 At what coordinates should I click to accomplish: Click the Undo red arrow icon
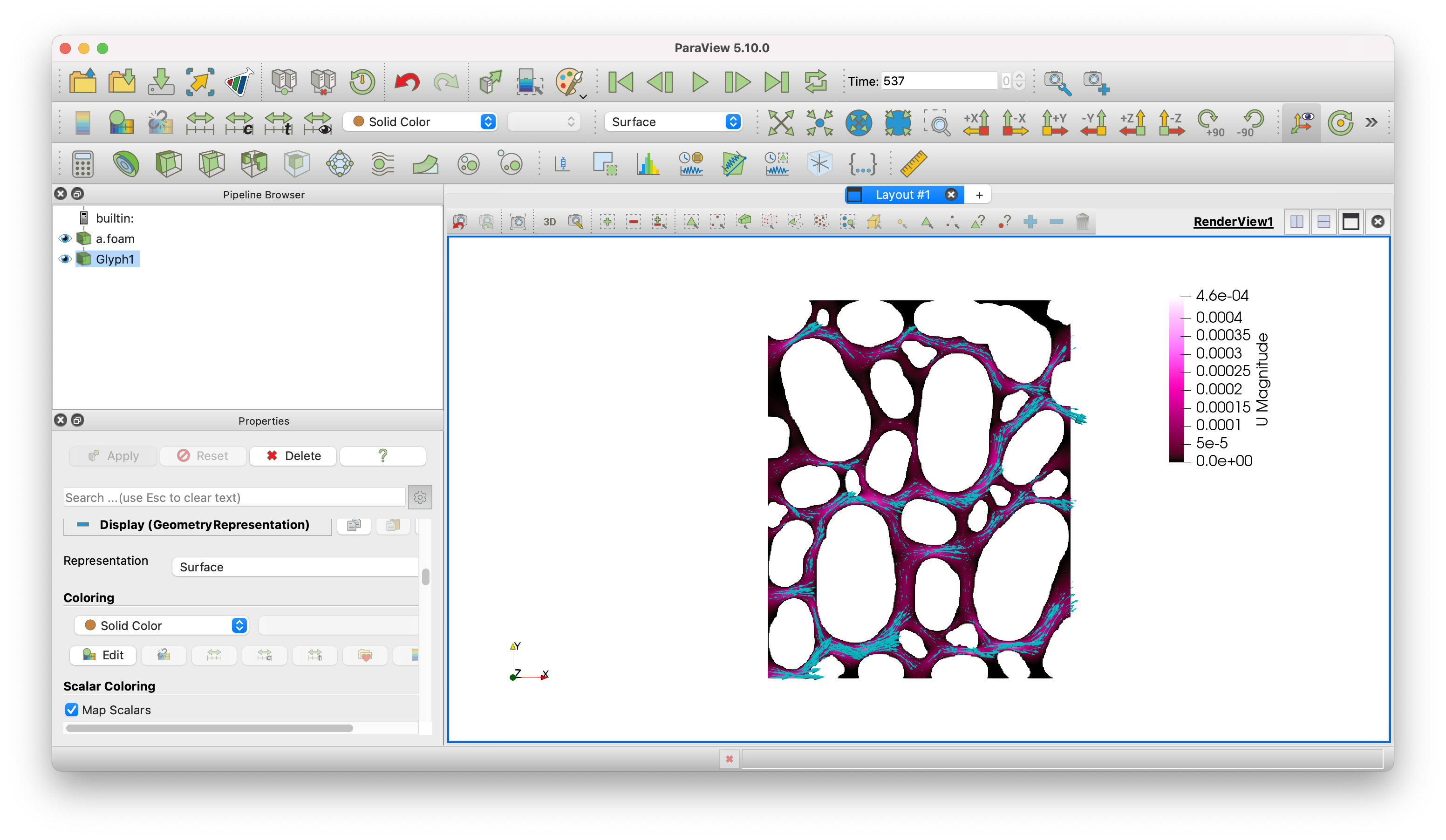(407, 81)
